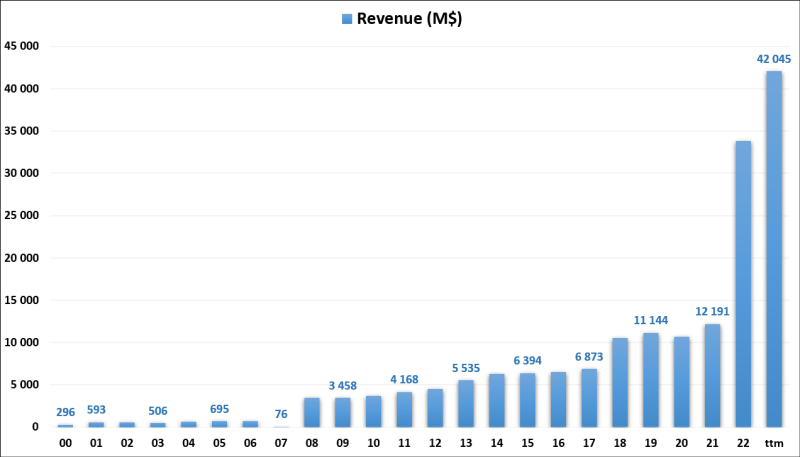Click the 11 144 data label

point(651,320)
